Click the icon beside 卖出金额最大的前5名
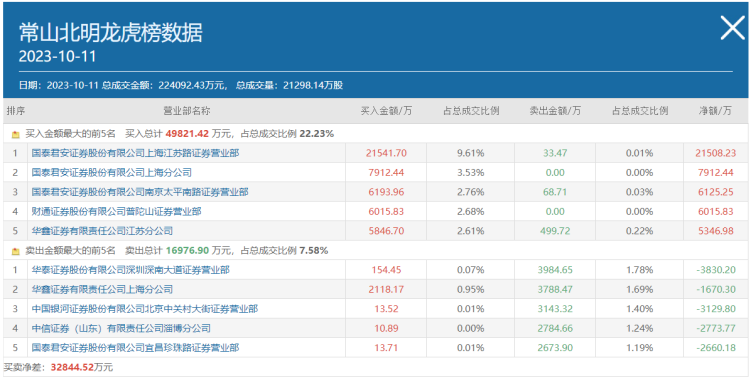The image size is (751, 380). (15, 251)
